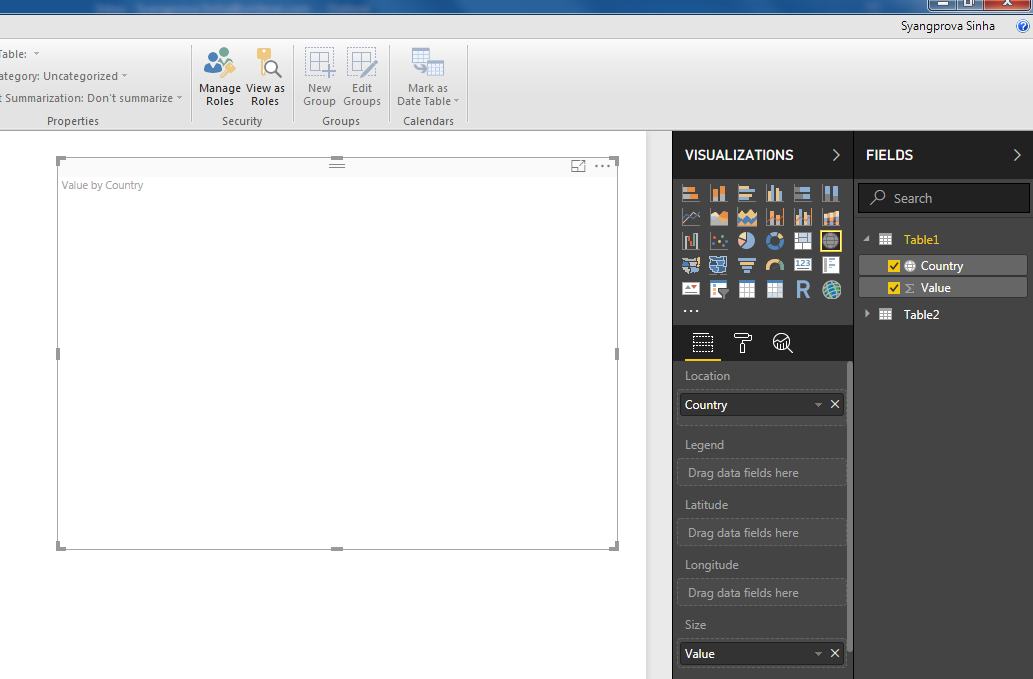Select the Card visual with 123
Viewport: 1033px width, 679px height.
pyautogui.click(x=802, y=265)
